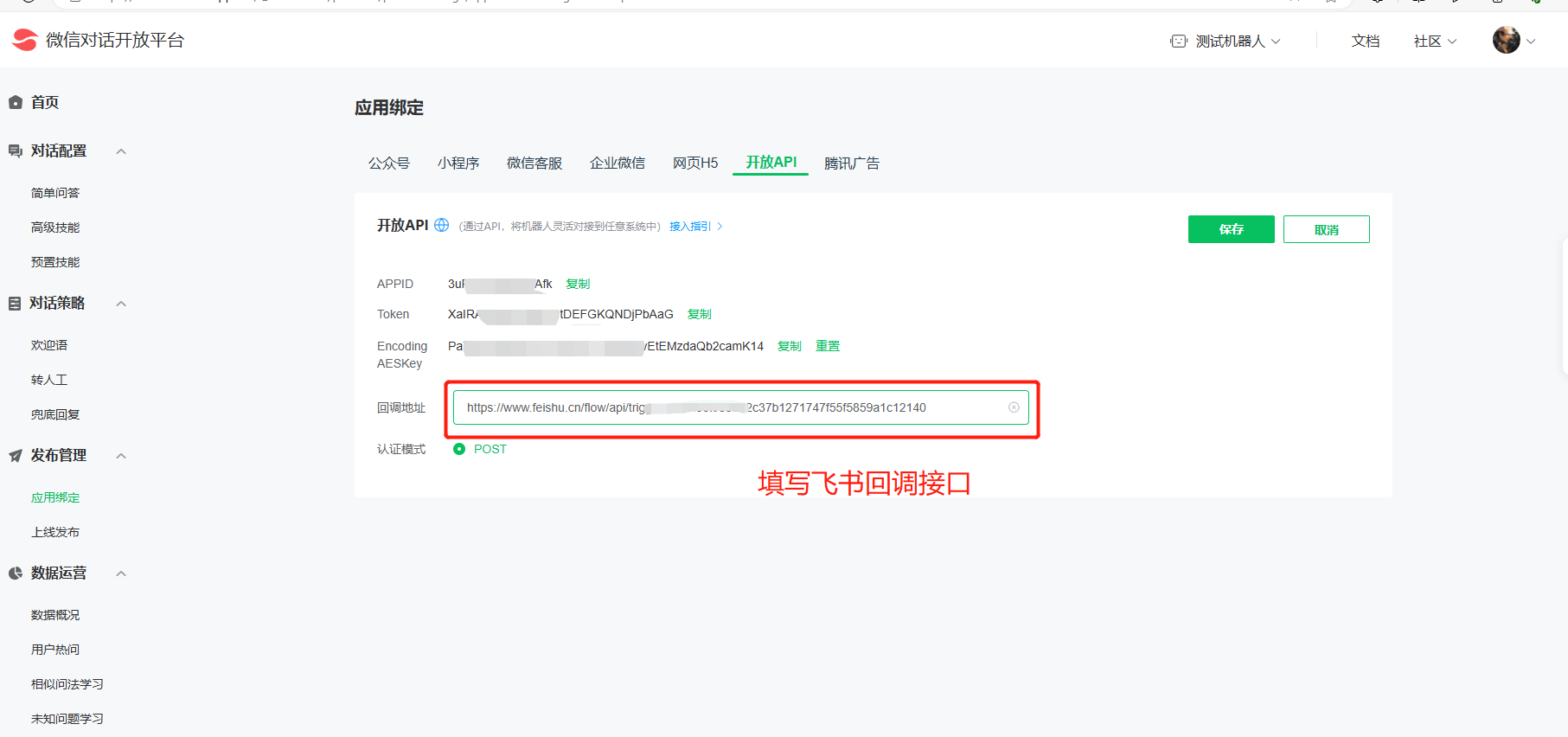Click the globe icon beside 开放API
1568x737 pixels.
tap(441, 225)
